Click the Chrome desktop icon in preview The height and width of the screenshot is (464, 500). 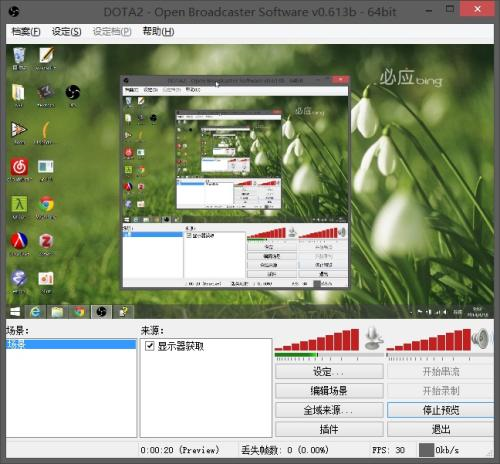46,204
